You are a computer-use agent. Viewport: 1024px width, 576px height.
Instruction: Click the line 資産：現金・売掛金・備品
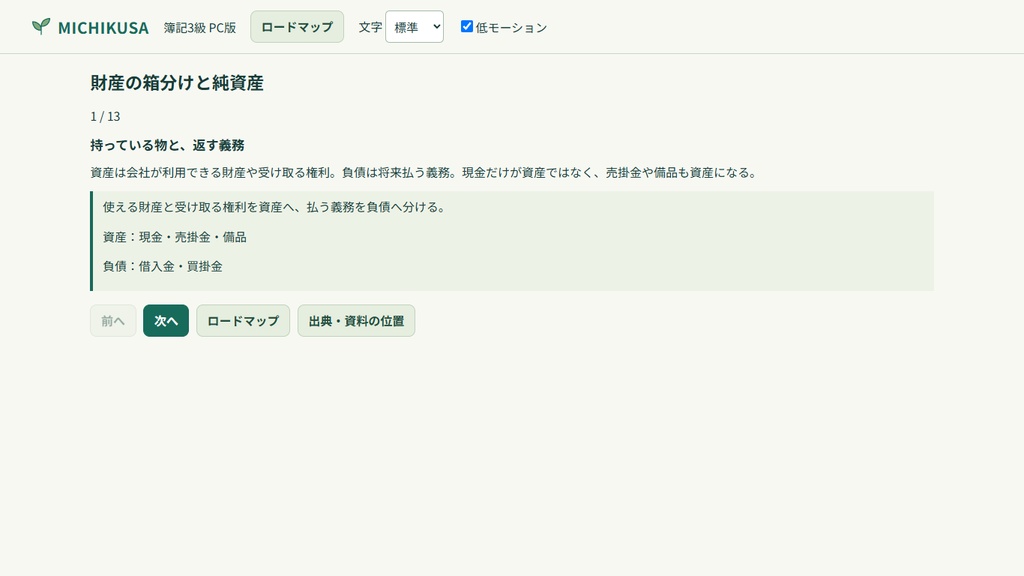point(174,237)
